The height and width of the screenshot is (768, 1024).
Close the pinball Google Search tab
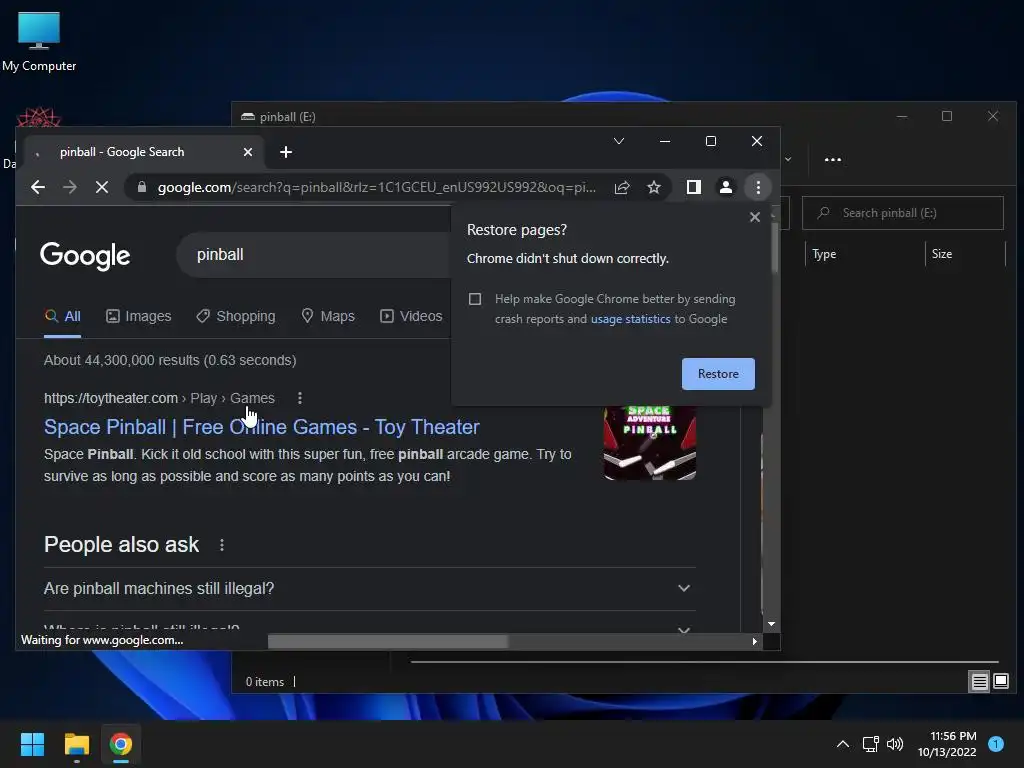point(248,152)
